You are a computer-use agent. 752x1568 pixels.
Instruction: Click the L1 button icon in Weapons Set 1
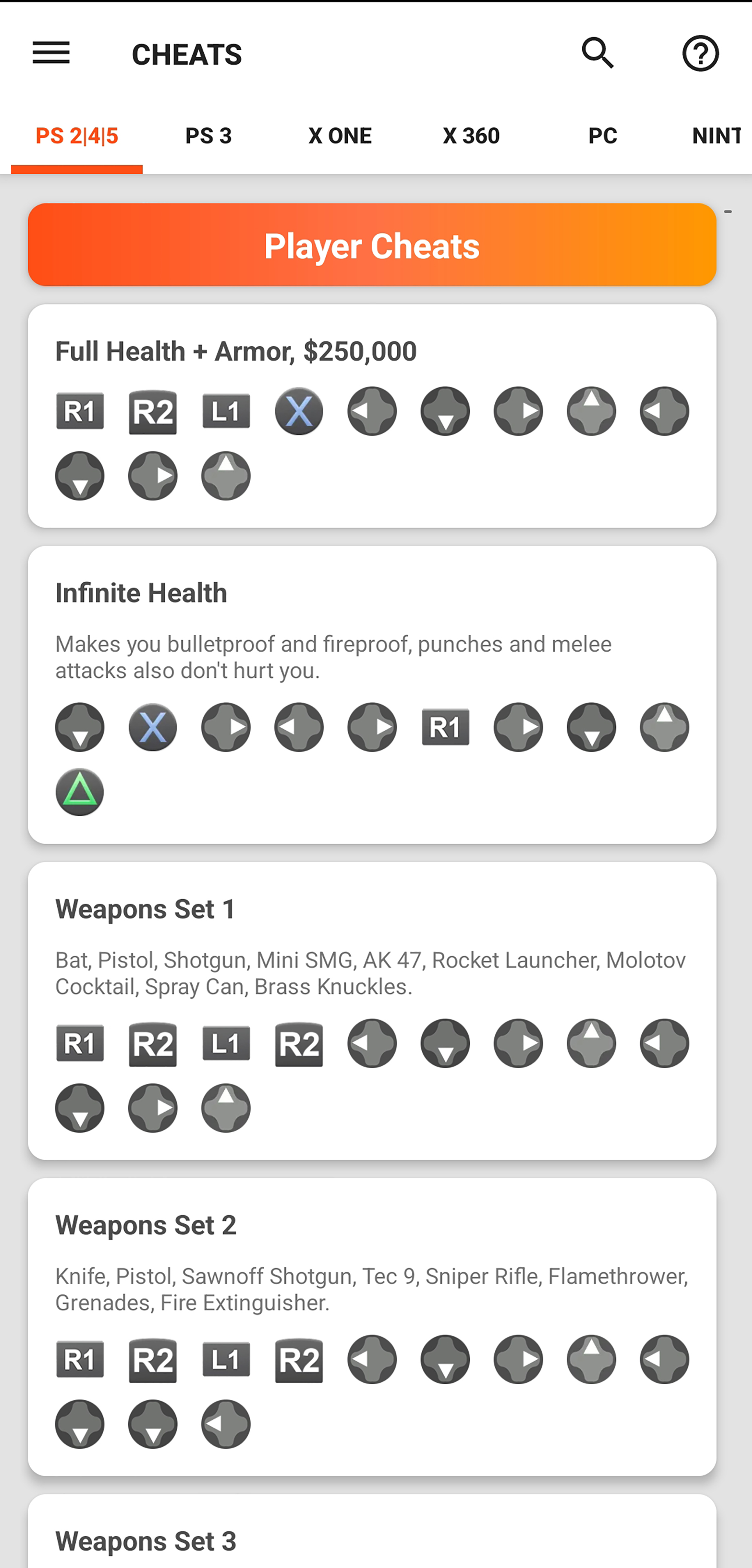[x=226, y=1043]
